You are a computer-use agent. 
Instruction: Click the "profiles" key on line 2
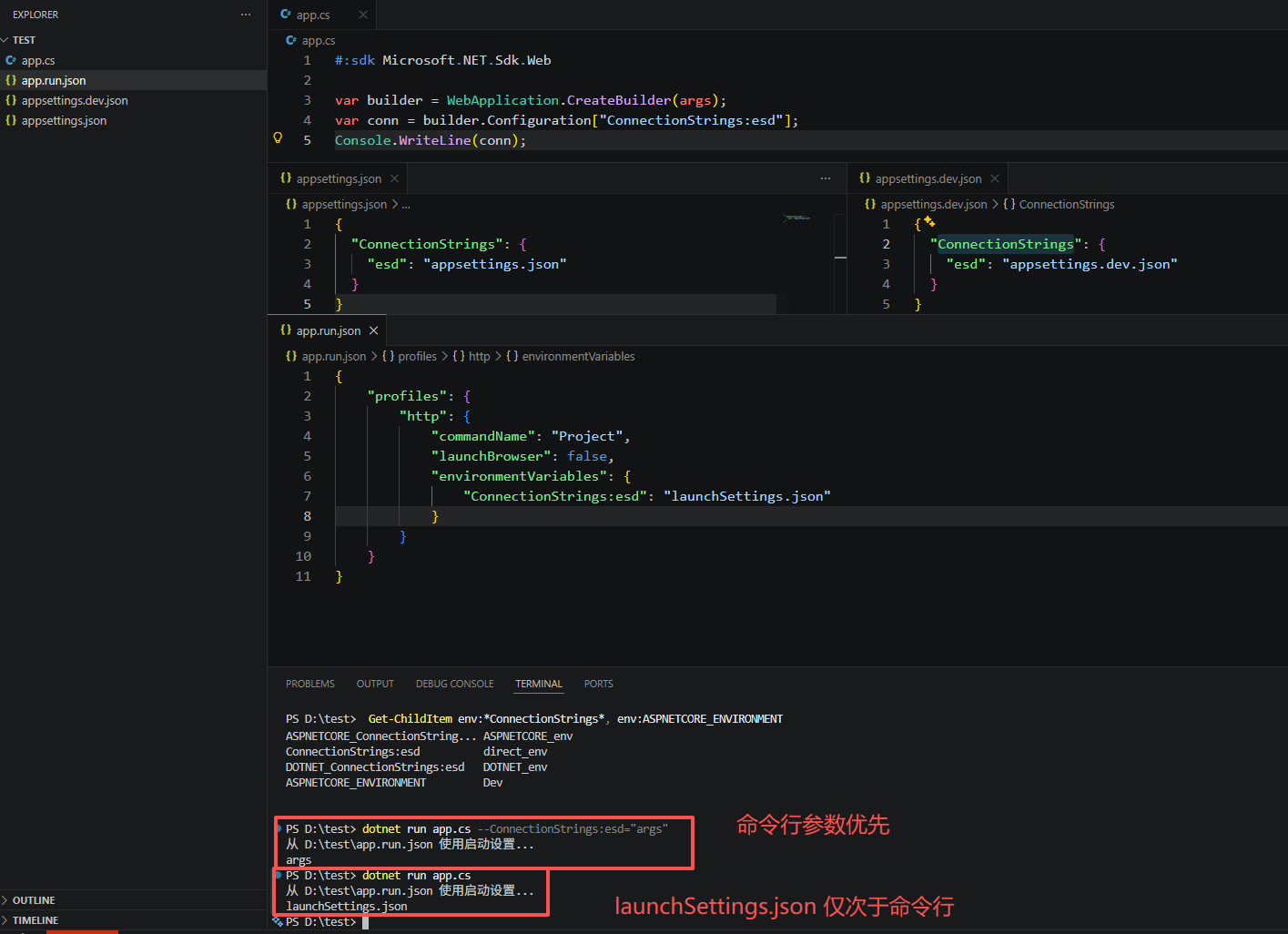(x=407, y=396)
